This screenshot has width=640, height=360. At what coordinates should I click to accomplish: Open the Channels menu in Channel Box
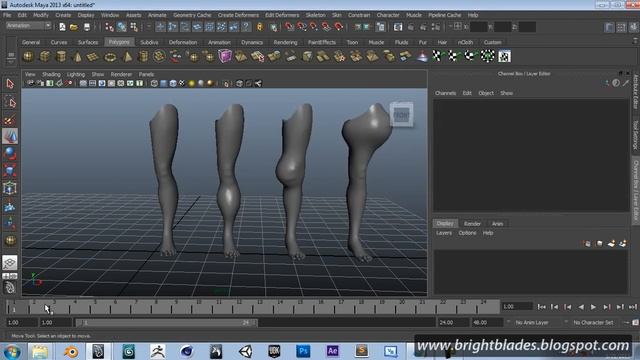pos(445,93)
